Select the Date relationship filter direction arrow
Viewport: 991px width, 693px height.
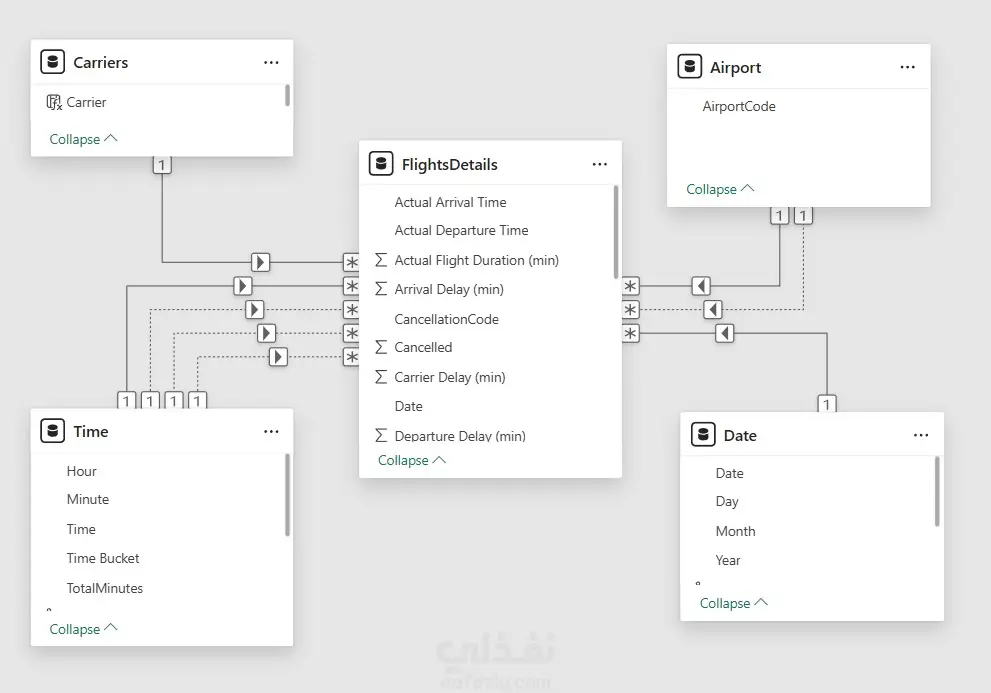724,333
